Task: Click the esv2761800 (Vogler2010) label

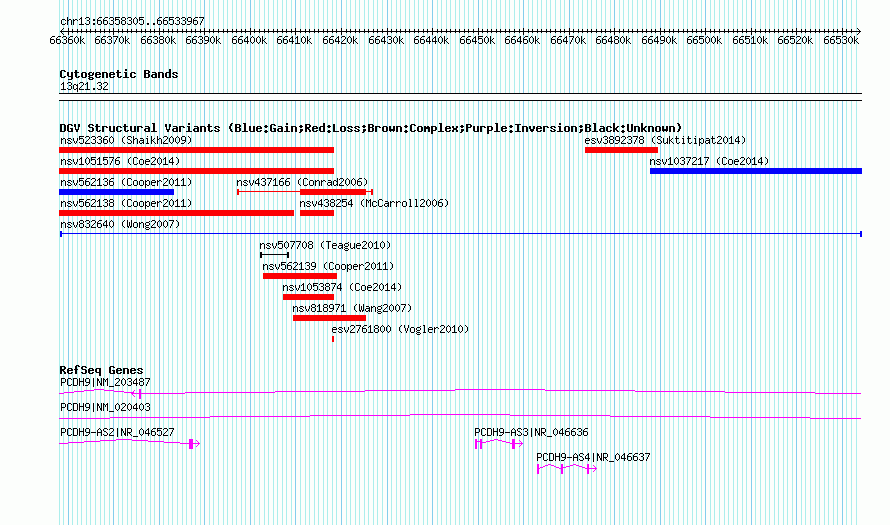Action: [400, 329]
